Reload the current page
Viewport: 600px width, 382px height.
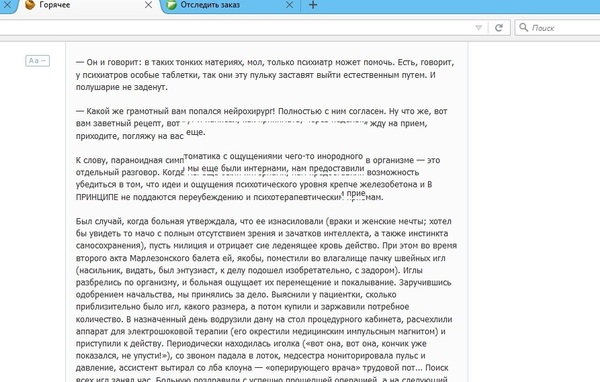pyautogui.click(x=499, y=28)
